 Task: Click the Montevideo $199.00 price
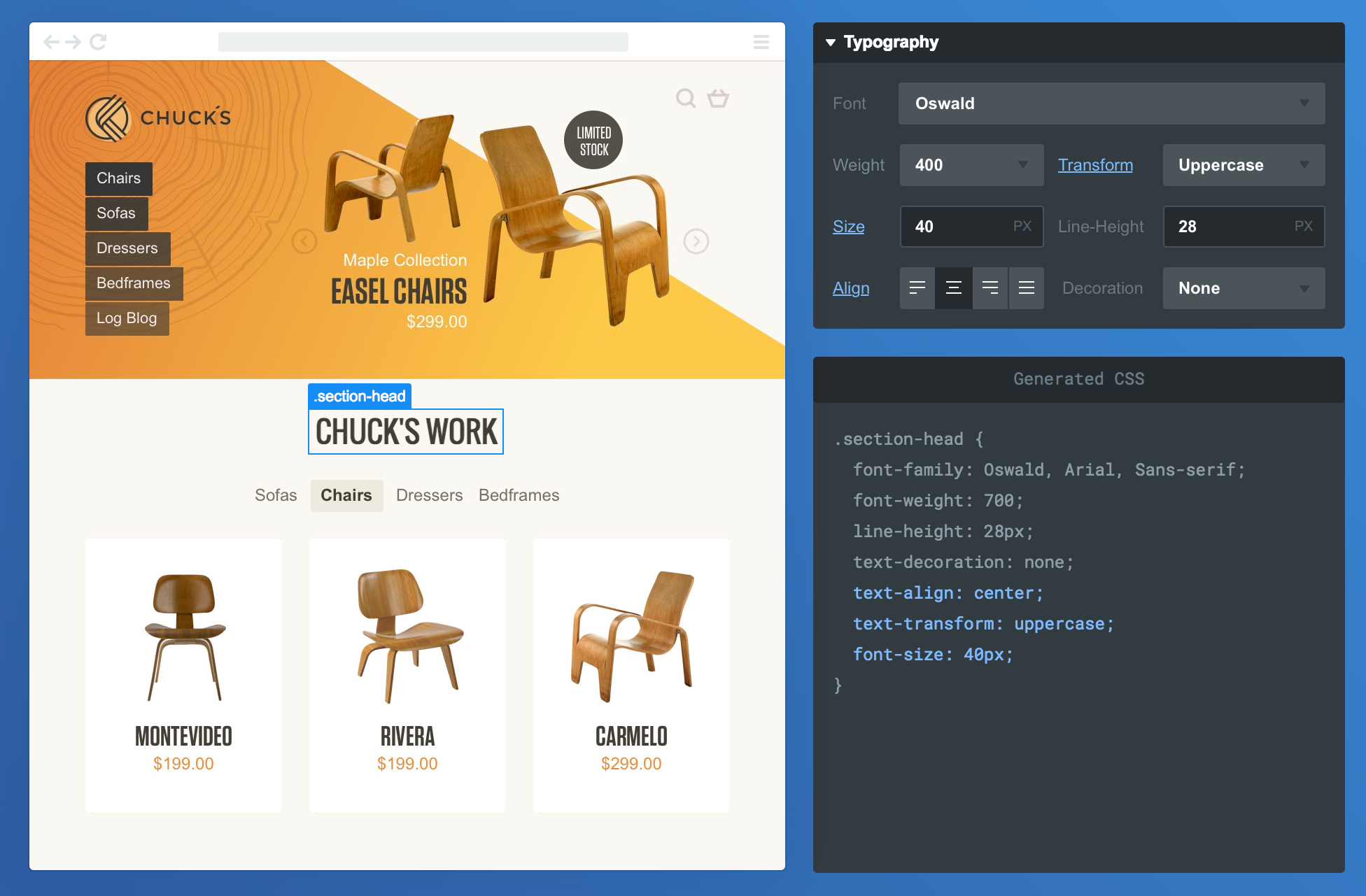[183, 764]
